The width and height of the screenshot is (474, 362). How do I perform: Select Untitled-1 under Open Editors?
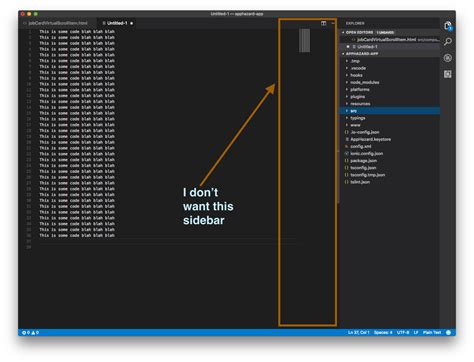[390, 47]
